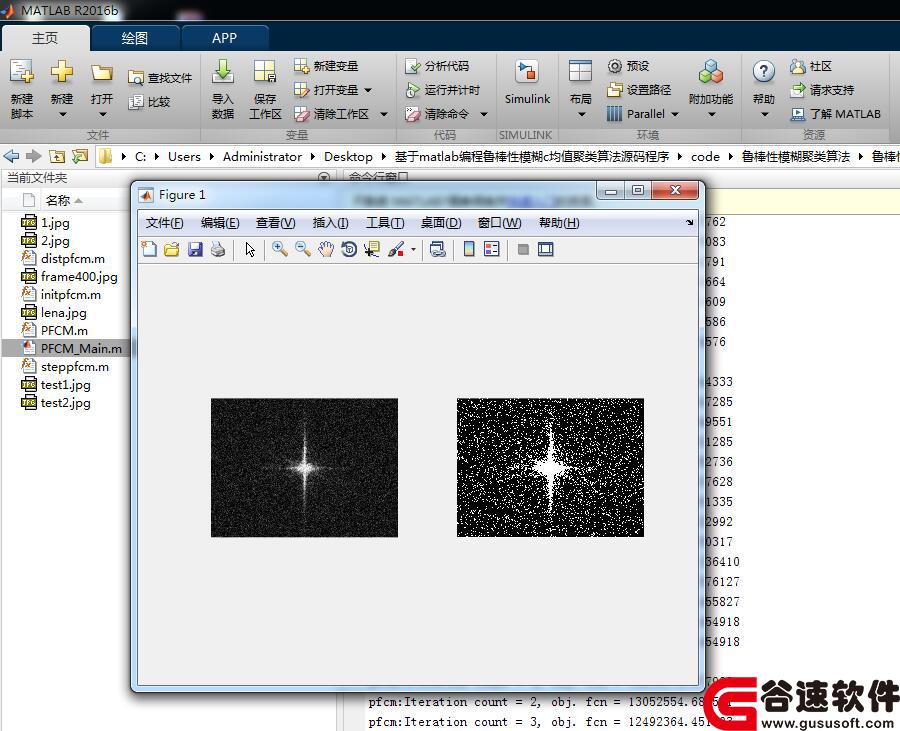Switch to the Home (主页) tab
This screenshot has height=731, width=900.
[x=45, y=38]
